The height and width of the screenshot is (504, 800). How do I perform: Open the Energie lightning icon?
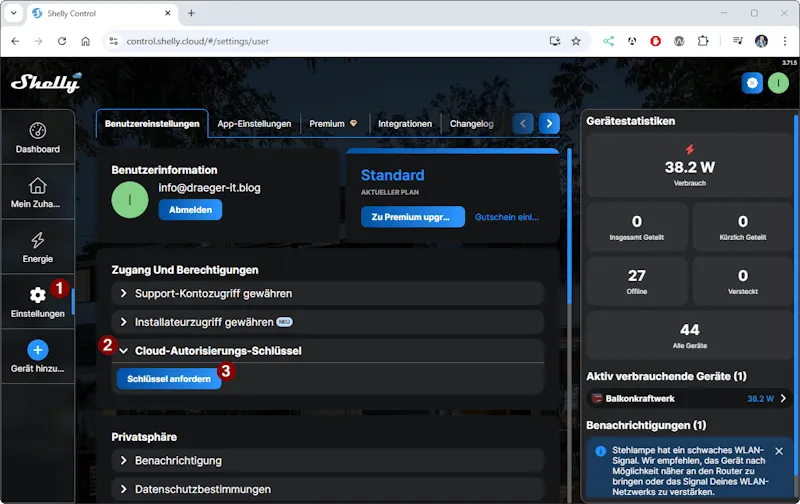point(37,240)
